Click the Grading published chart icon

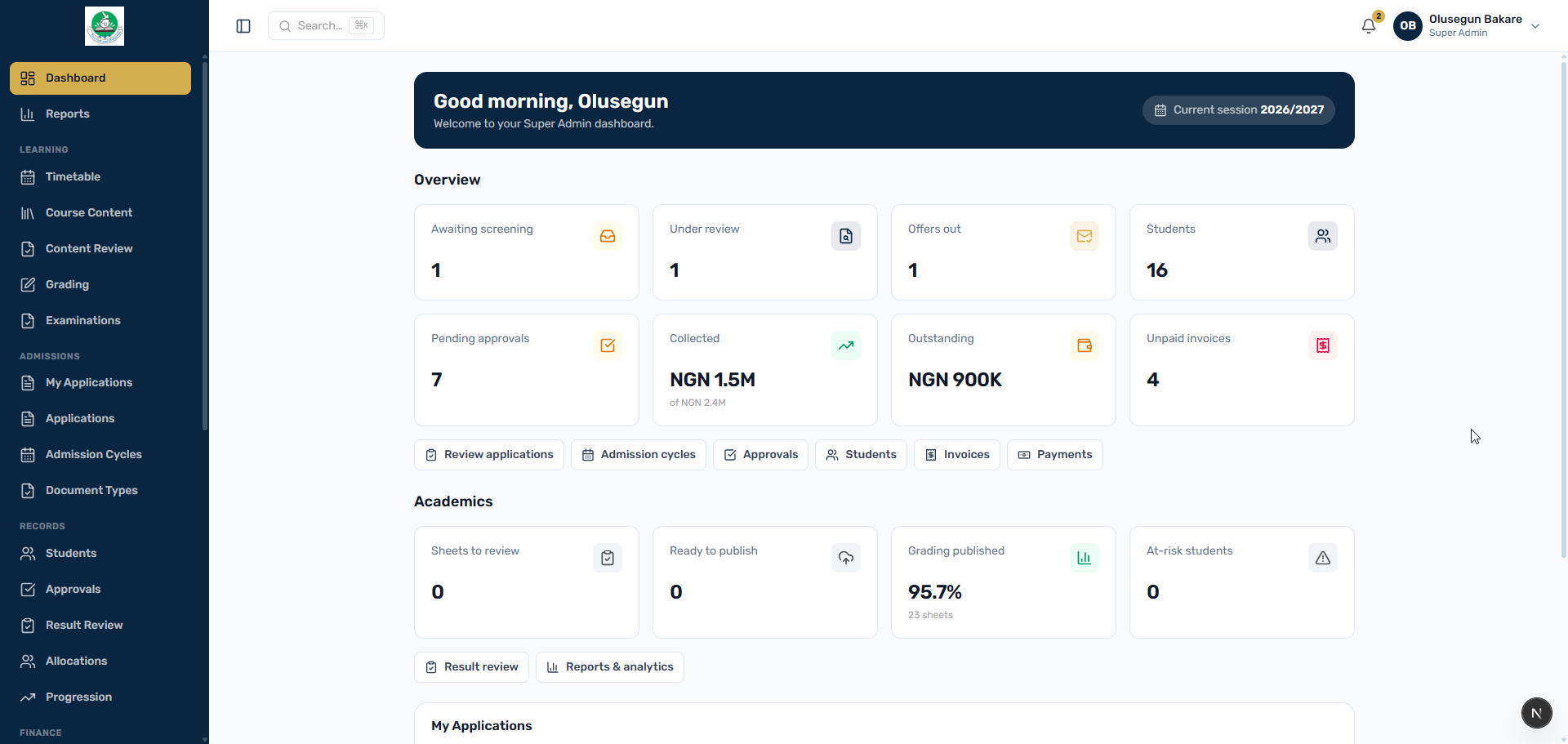click(x=1085, y=558)
